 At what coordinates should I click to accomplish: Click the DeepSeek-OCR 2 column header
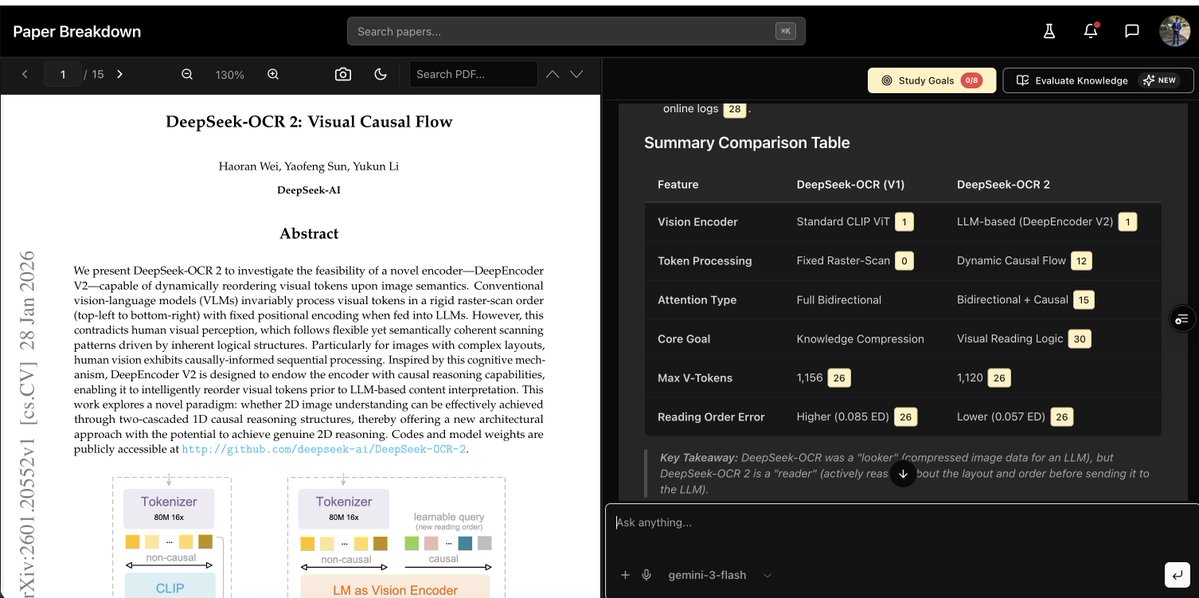click(x=1003, y=184)
